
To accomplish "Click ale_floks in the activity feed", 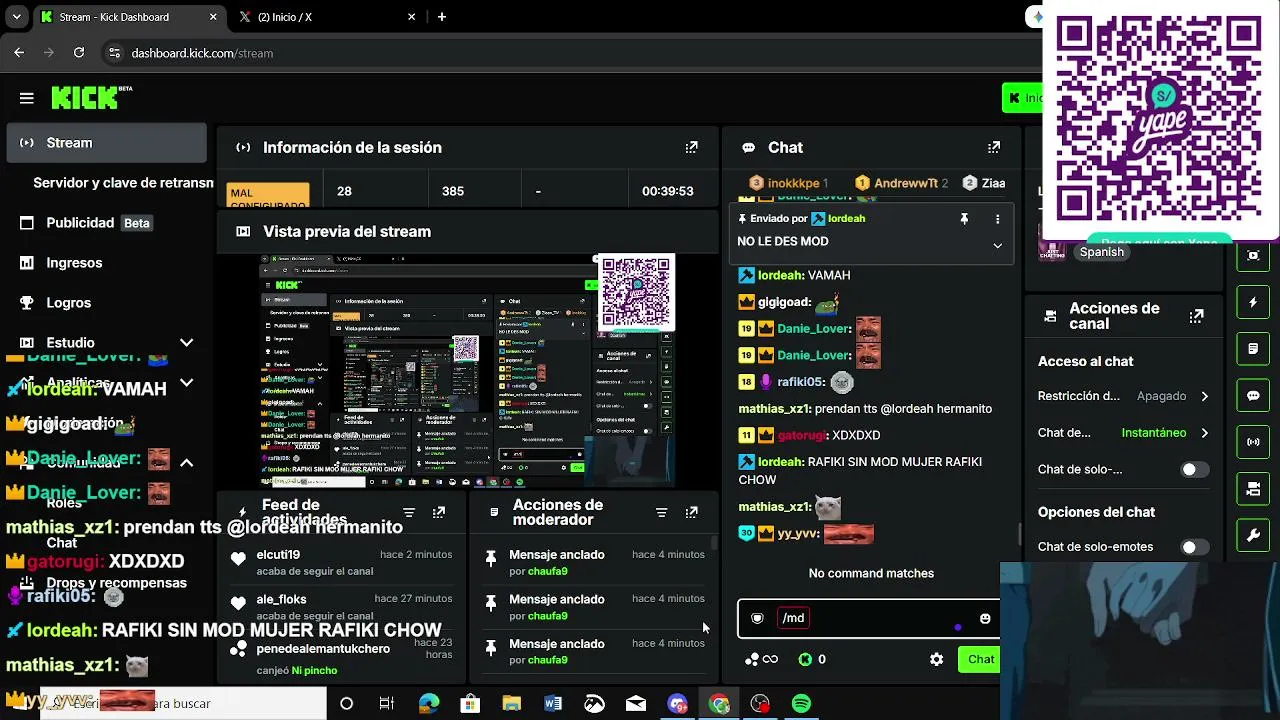I will (281, 600).
